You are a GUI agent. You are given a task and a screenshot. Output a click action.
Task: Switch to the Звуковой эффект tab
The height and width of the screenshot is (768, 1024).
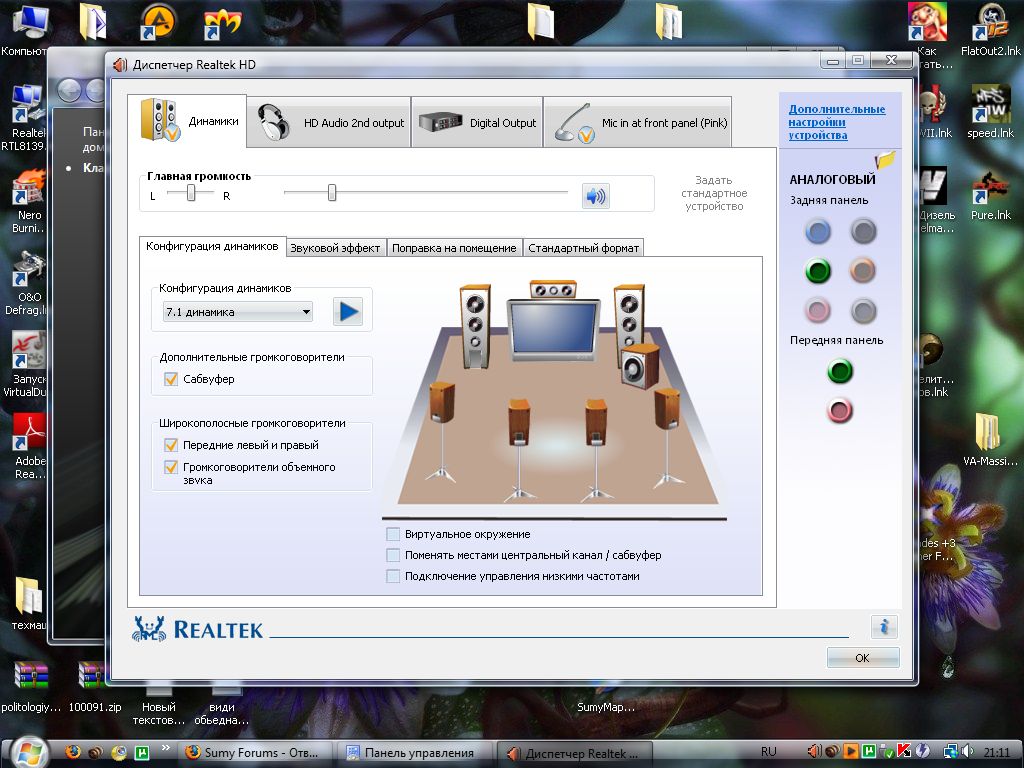(x=335, y=248)
